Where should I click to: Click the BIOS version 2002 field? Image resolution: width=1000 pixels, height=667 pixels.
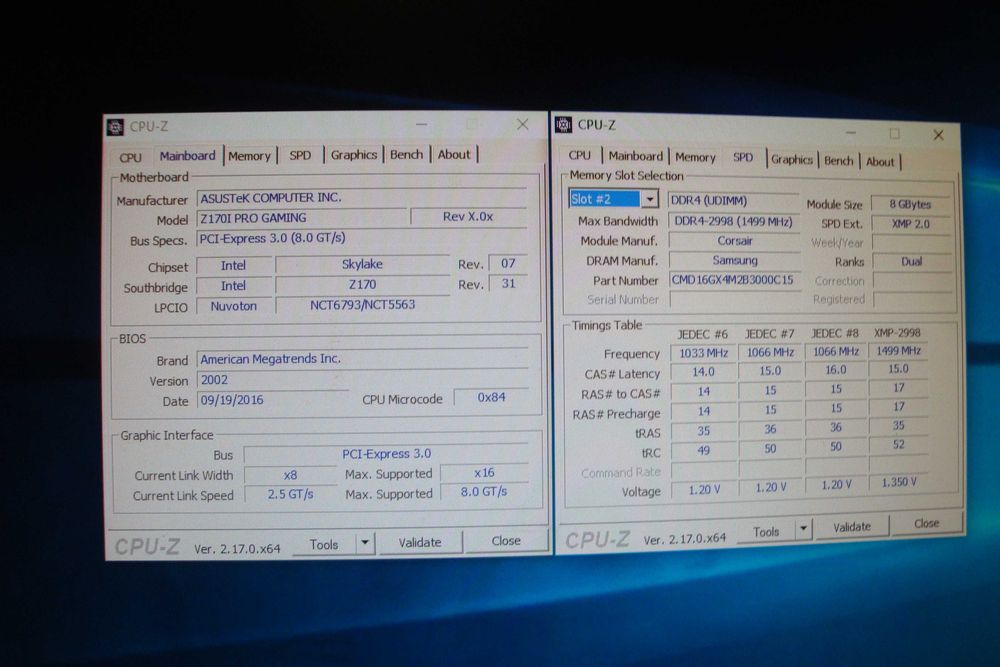pos(362,380)
